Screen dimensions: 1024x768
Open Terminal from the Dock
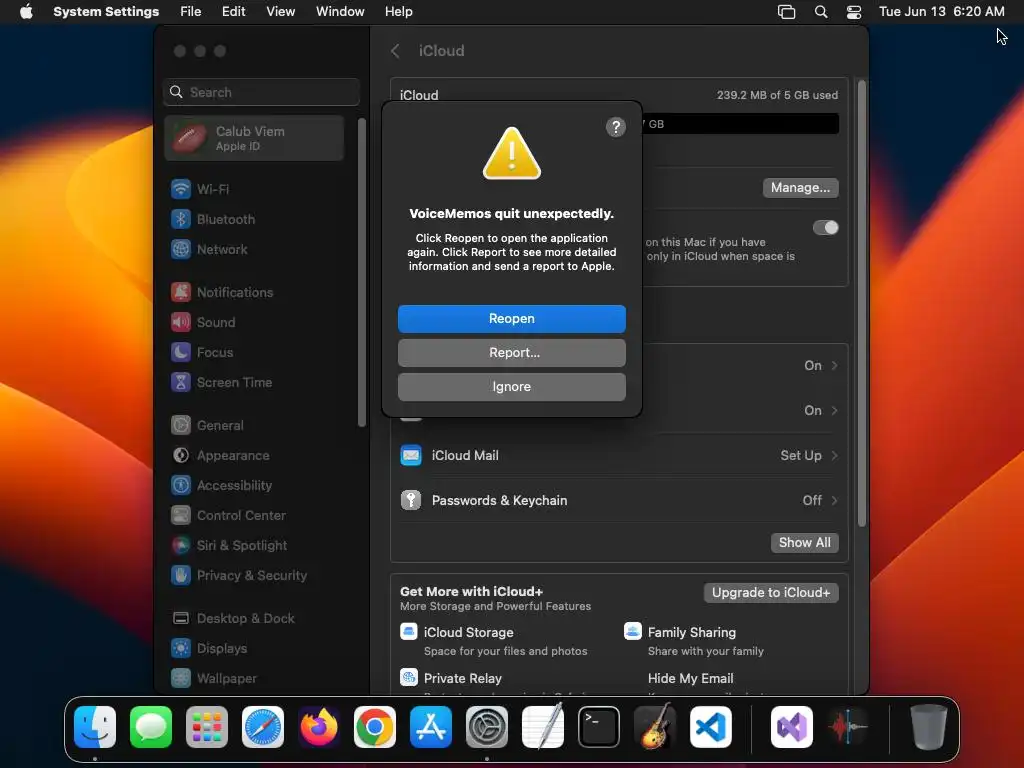pyautogui.click(x=599, y=727)
